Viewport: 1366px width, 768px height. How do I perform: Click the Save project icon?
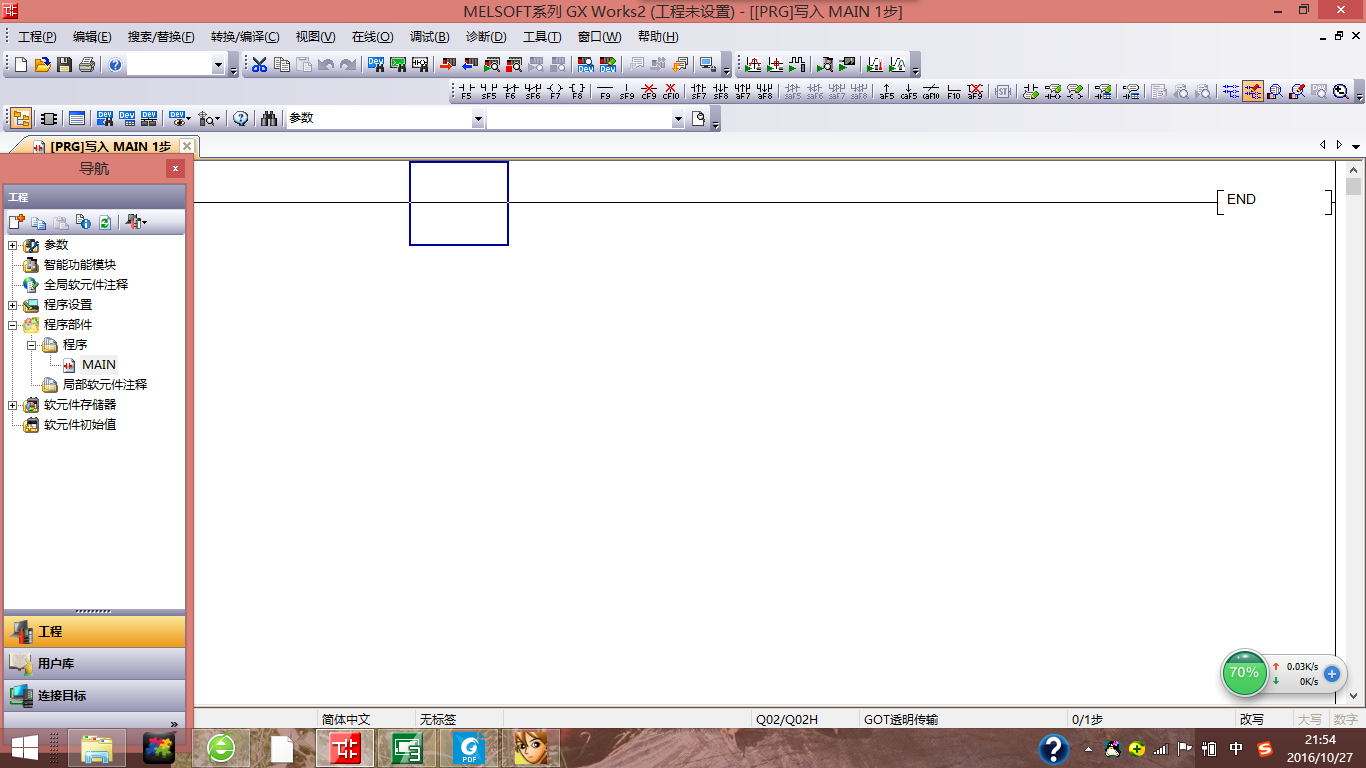64,65
